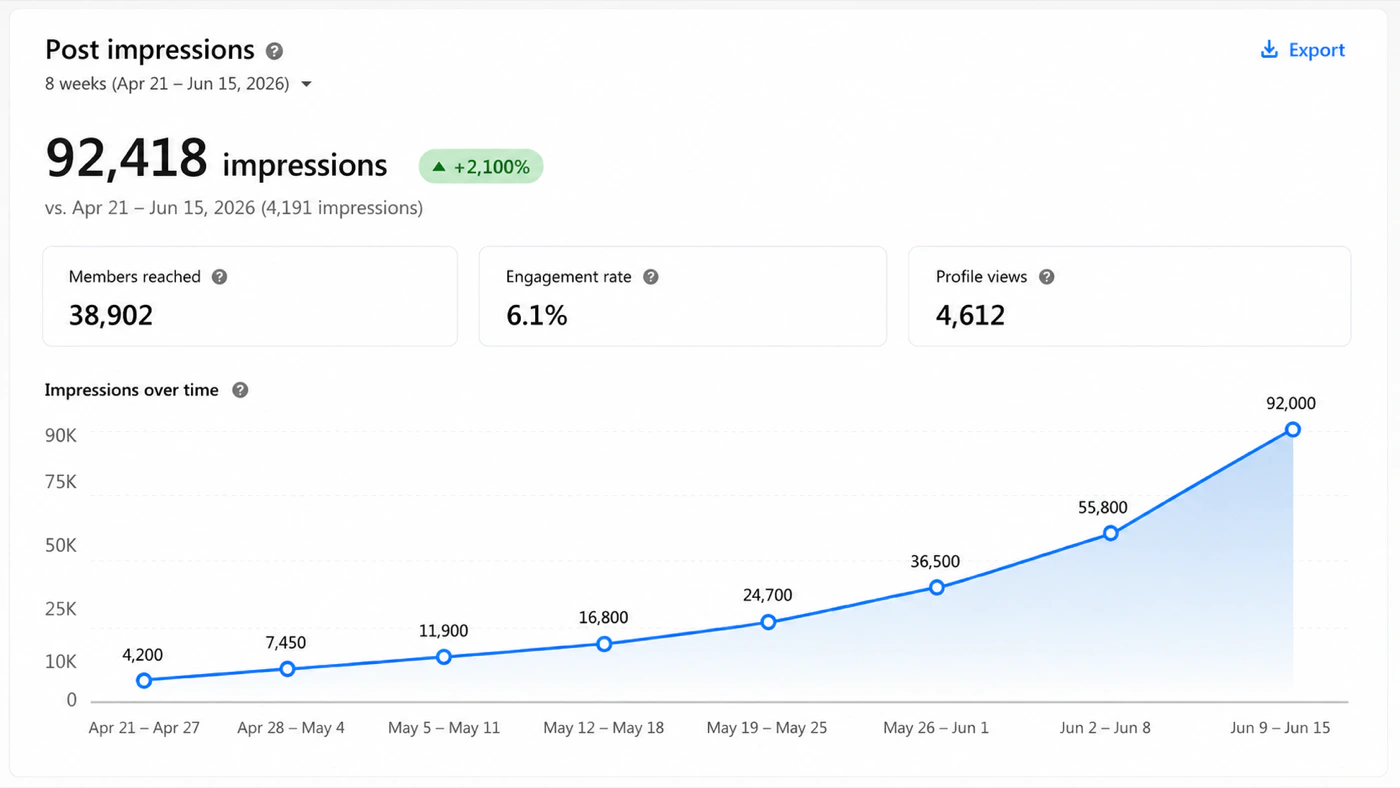The width and height of the screenshot is (1400, 788).
Task: Click the May 26 – Jun 1 axis label
Action: tap(936, 728)
